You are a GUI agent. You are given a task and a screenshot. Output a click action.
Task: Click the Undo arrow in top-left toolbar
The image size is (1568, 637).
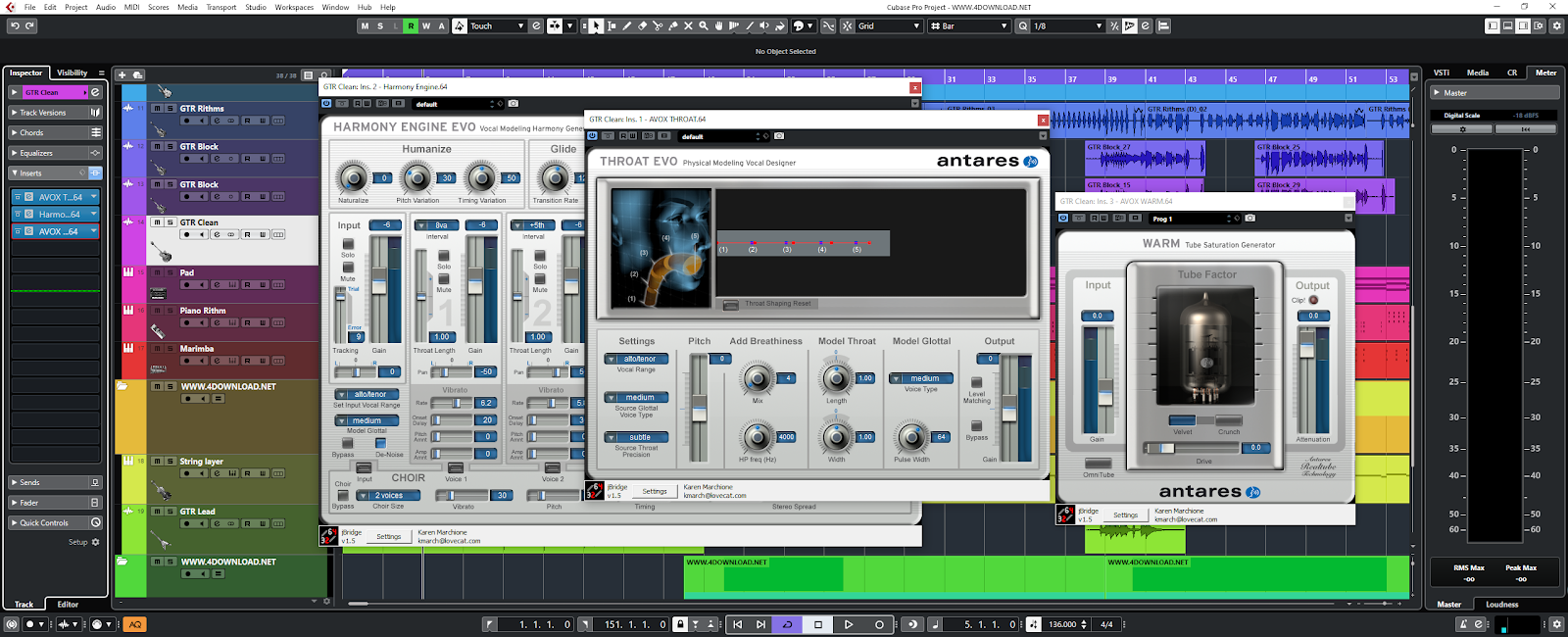point(14,25)
